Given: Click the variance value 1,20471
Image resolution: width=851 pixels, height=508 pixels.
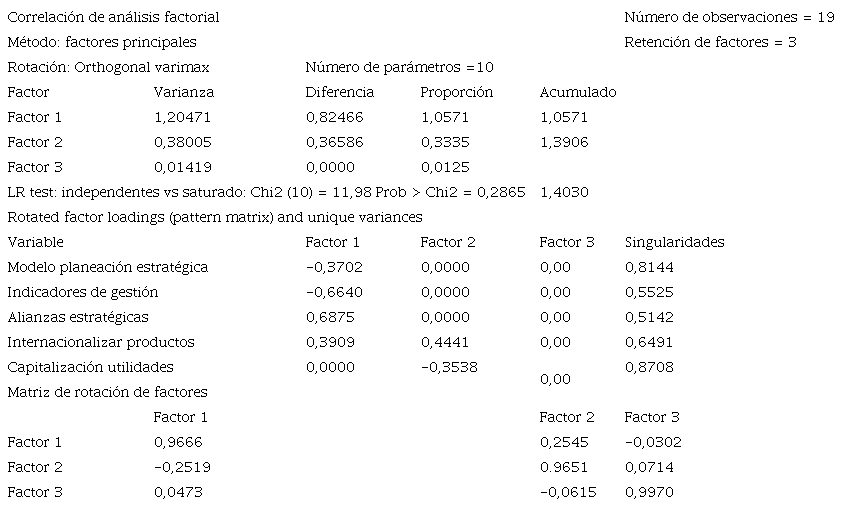Looking at the screenshot, I should 183,117.
